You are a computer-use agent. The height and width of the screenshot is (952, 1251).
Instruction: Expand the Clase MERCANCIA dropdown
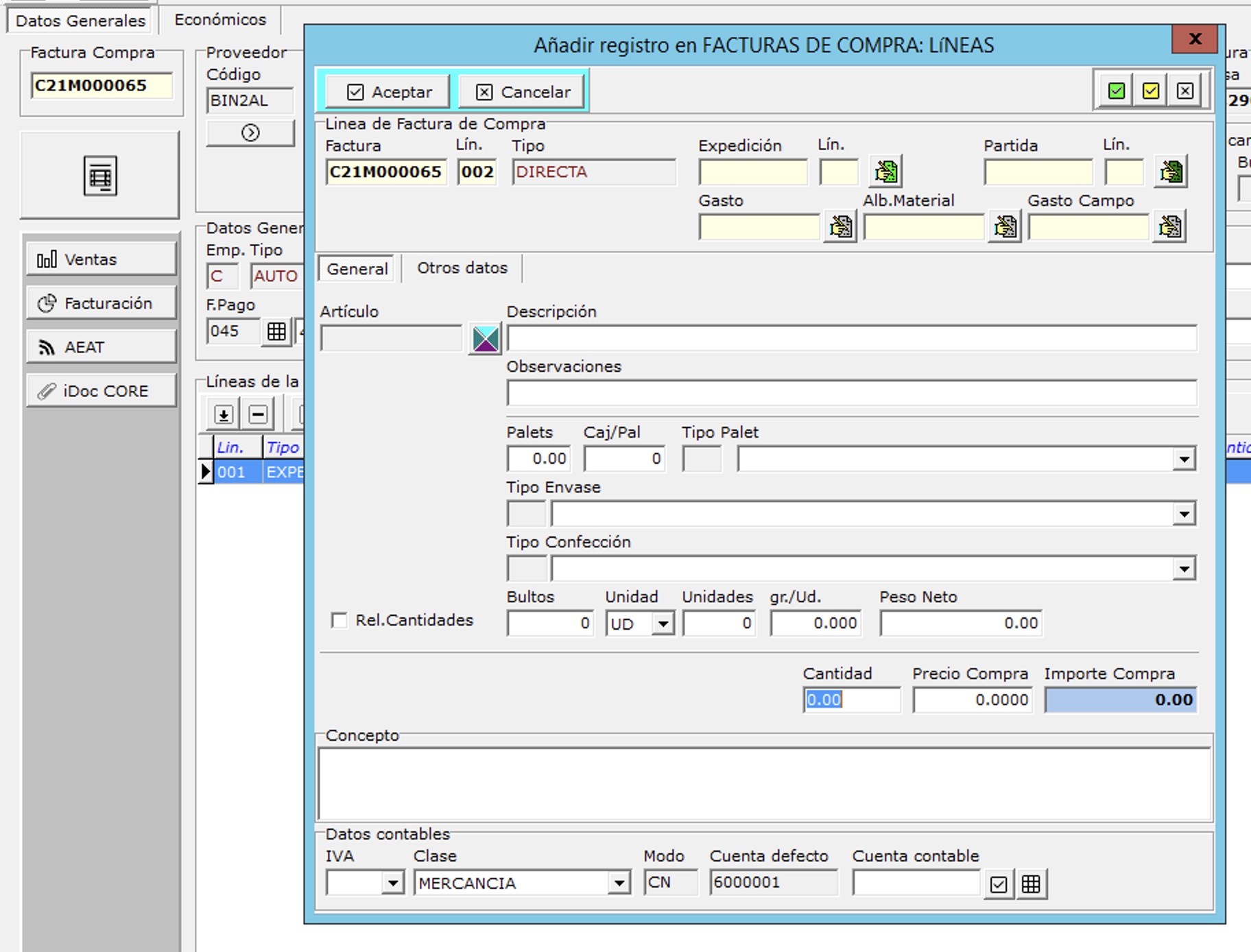click(x=619, y=883)
